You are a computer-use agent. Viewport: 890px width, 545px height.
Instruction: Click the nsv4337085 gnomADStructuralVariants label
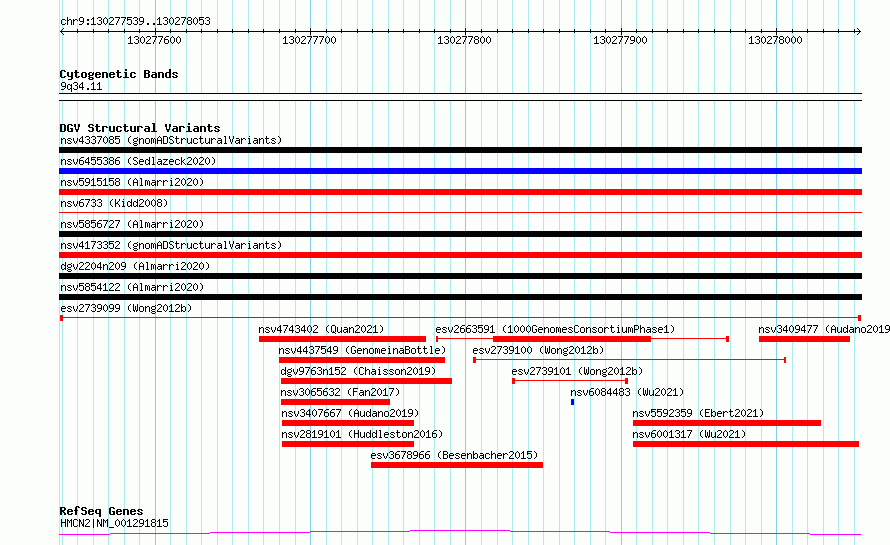click(171, 140)
